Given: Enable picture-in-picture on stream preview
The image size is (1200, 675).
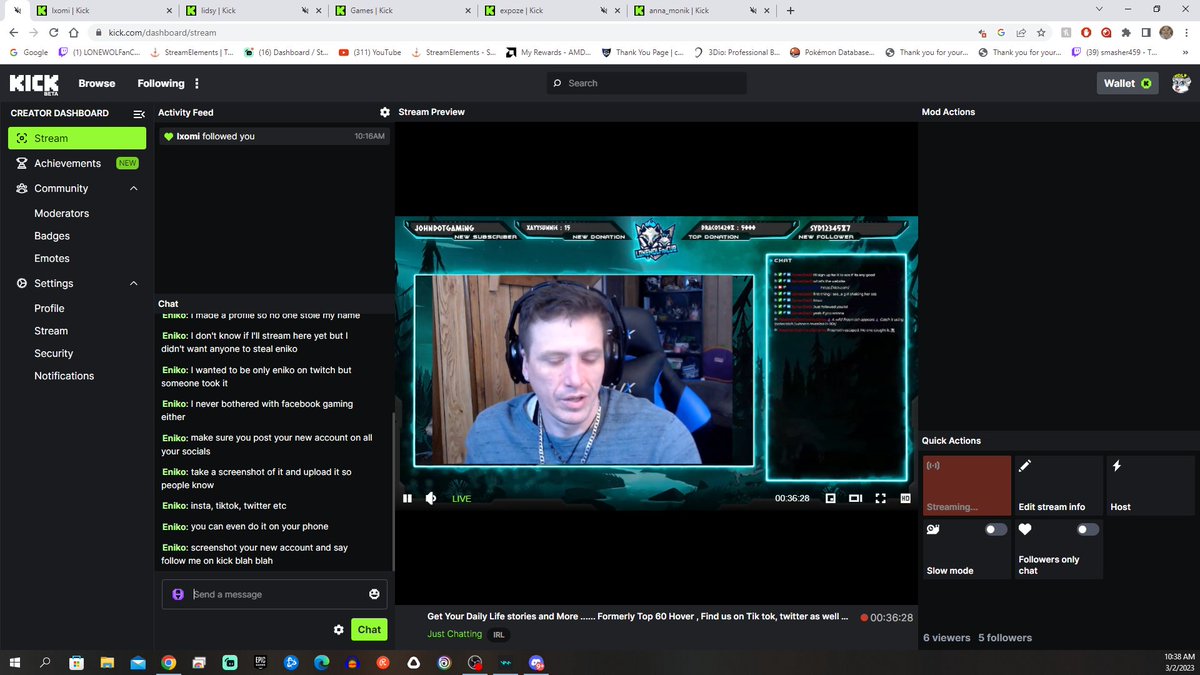Looking at the screenshot, I should 830,498.
